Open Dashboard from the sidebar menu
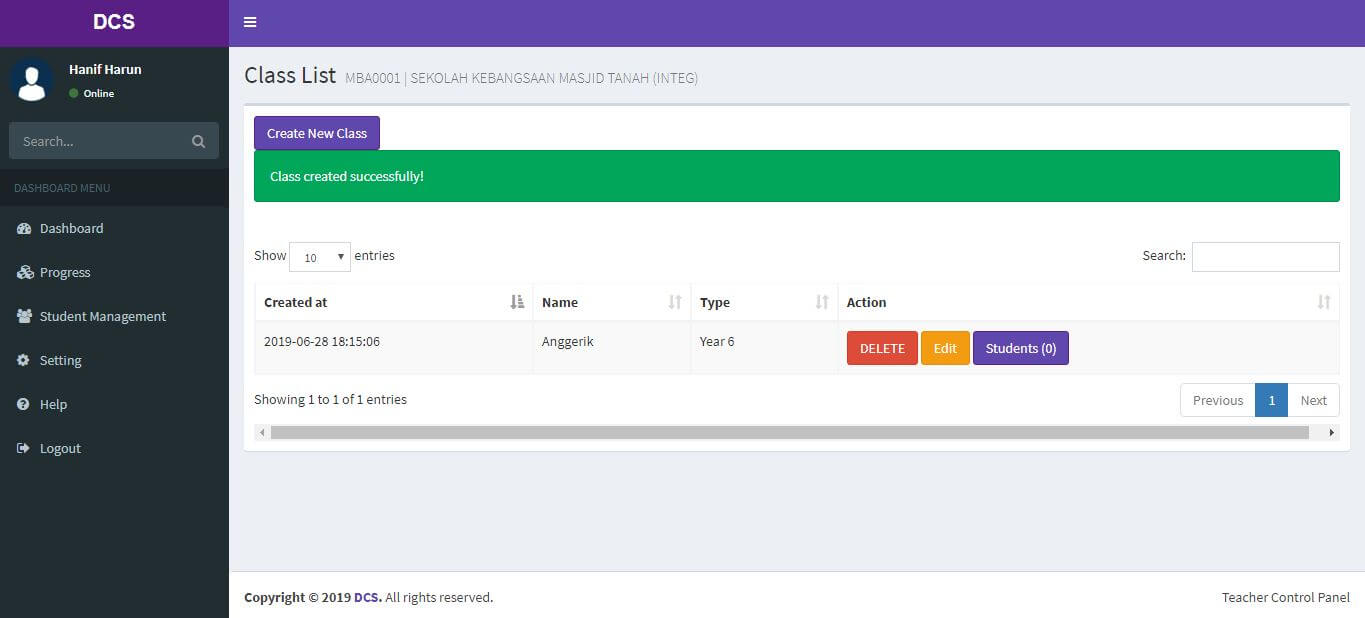 (x=114, y=228)
